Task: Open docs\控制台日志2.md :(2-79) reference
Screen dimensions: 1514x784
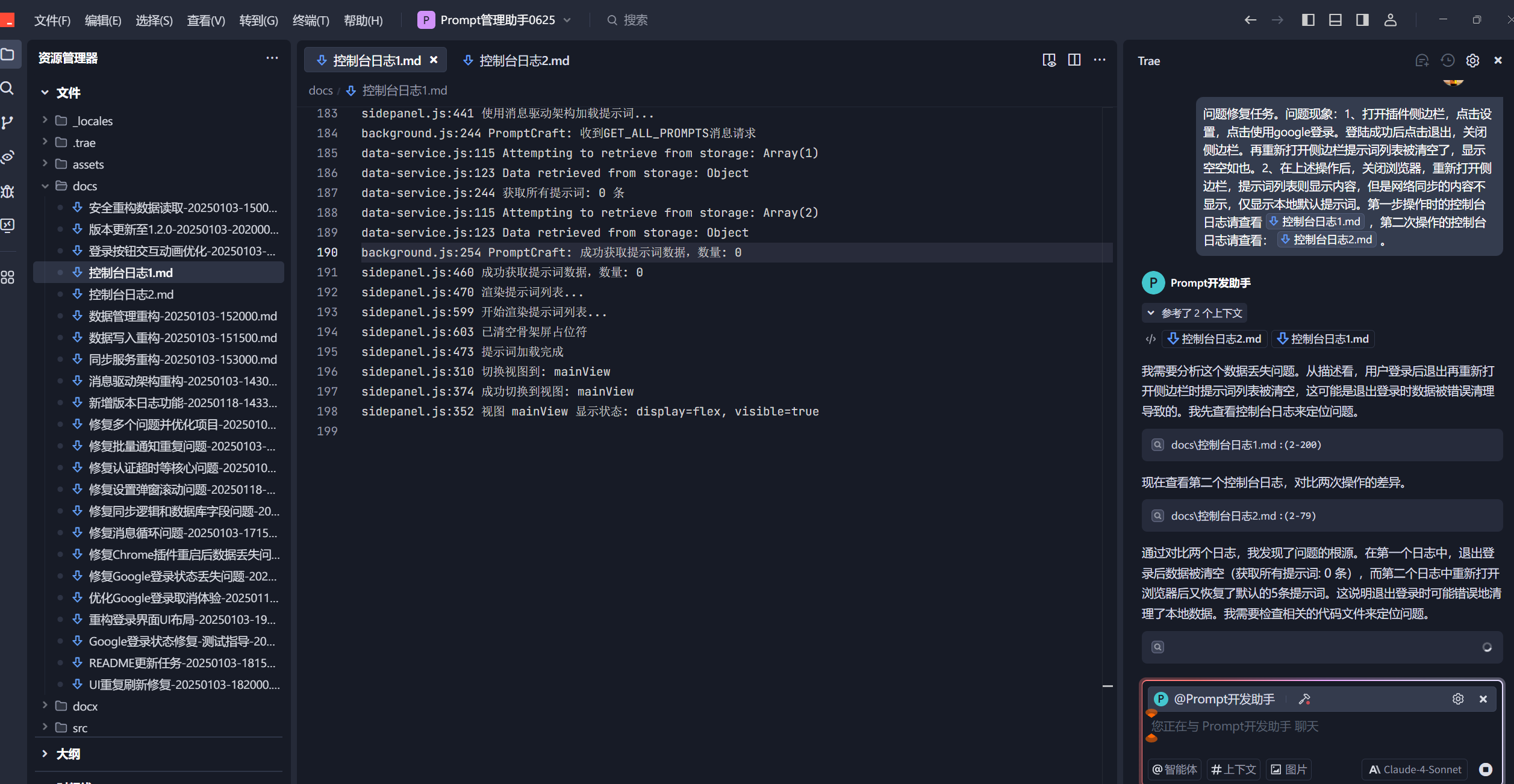Action: pyautogui.click(x=1322, y=515)
